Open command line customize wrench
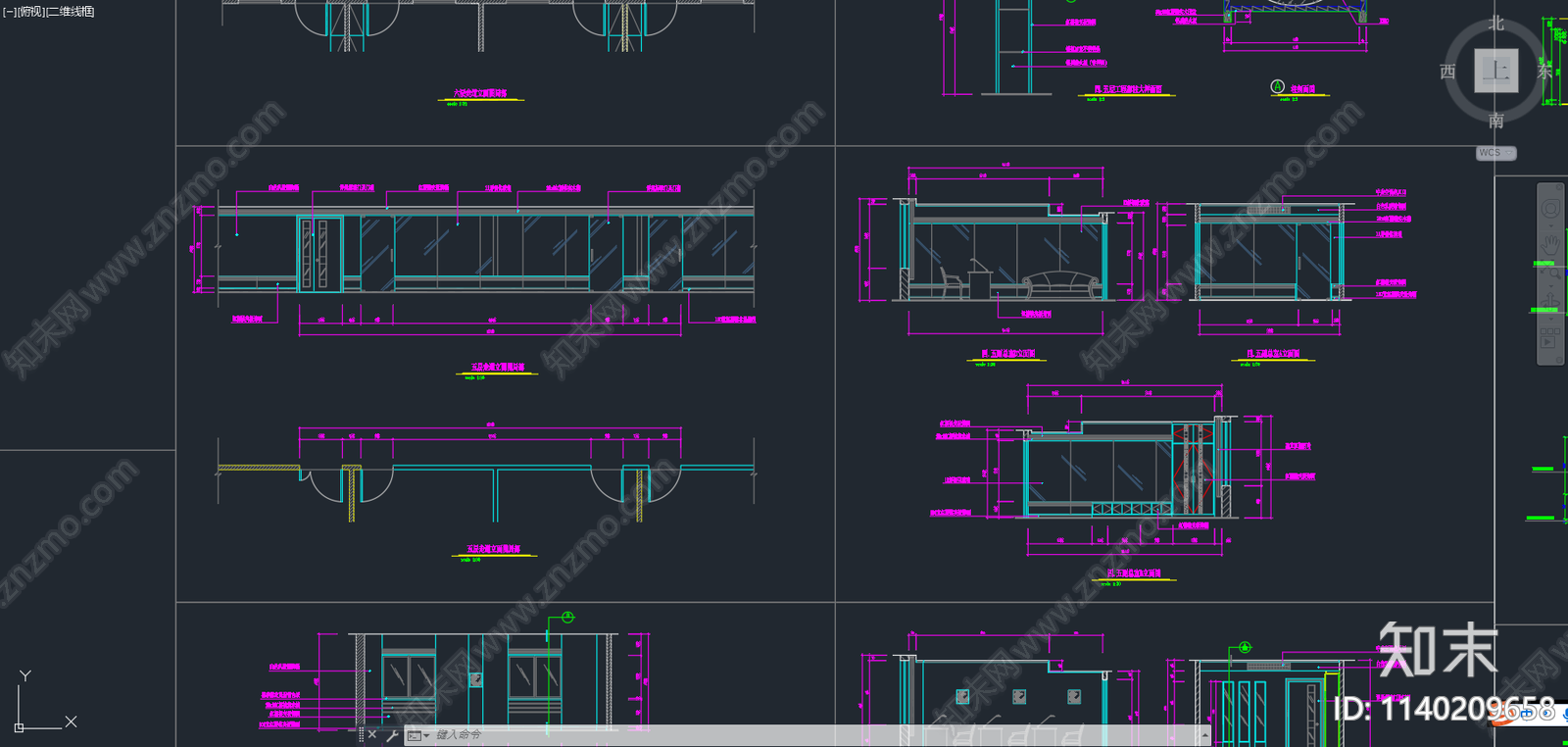This screenshot has width=1568, height=747. point(392,735)
